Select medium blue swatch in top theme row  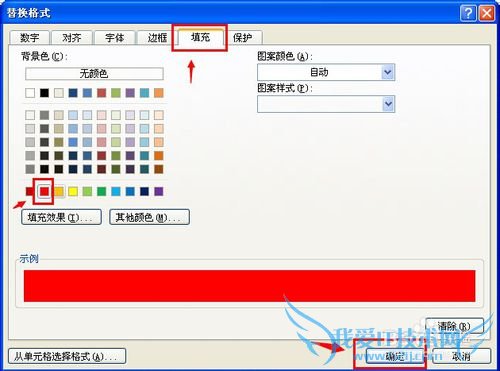(87, 93)
